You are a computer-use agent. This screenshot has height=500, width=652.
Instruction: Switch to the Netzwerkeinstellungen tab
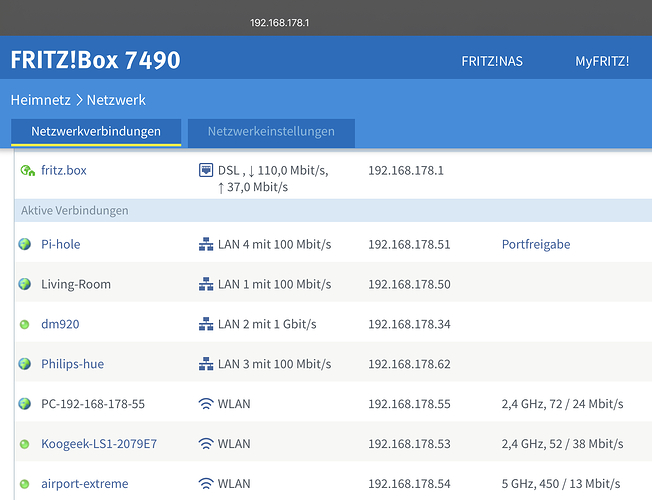point(270,132)
